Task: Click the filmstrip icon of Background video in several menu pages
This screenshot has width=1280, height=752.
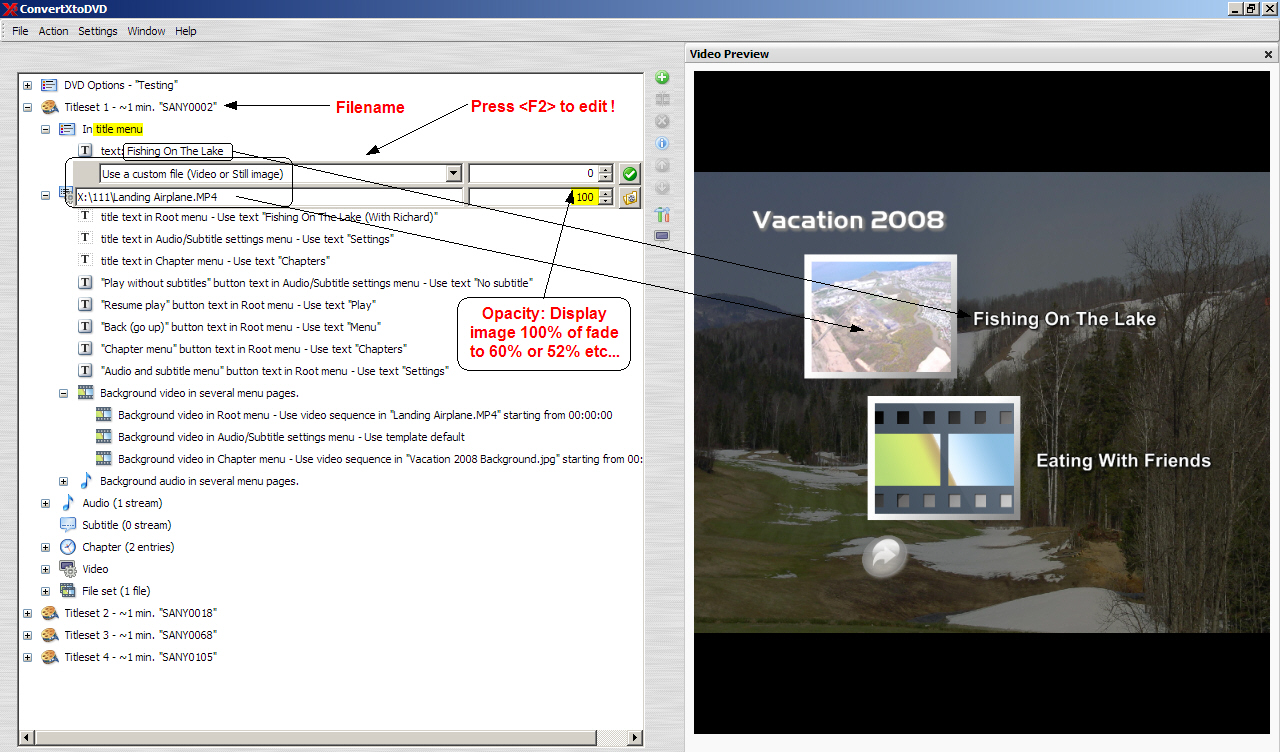Action: (x=86, y=393)
